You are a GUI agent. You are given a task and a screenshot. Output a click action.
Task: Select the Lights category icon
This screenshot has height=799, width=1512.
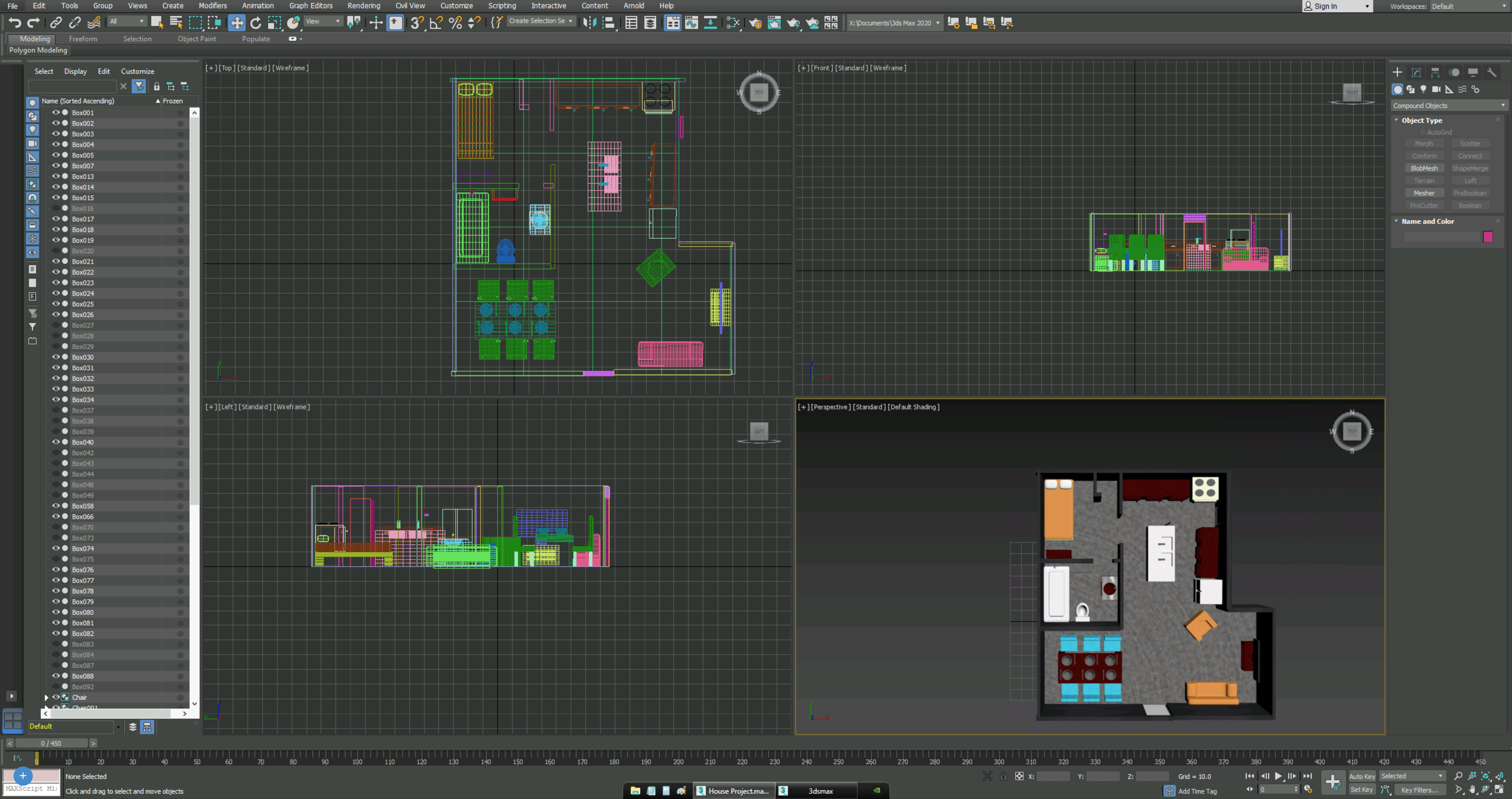coord(1423,89)
